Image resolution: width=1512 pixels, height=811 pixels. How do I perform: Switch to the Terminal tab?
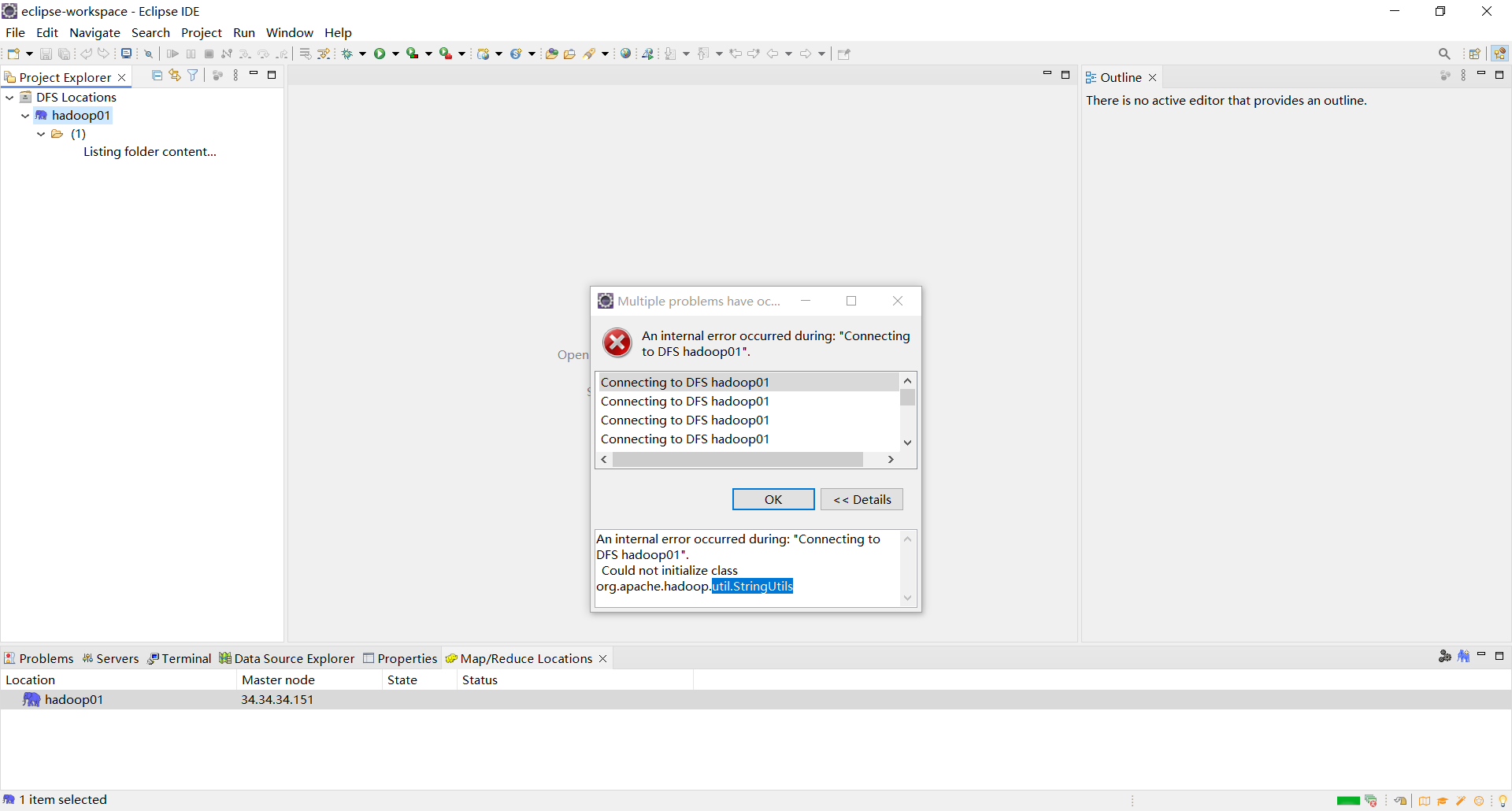pos(180,658)
